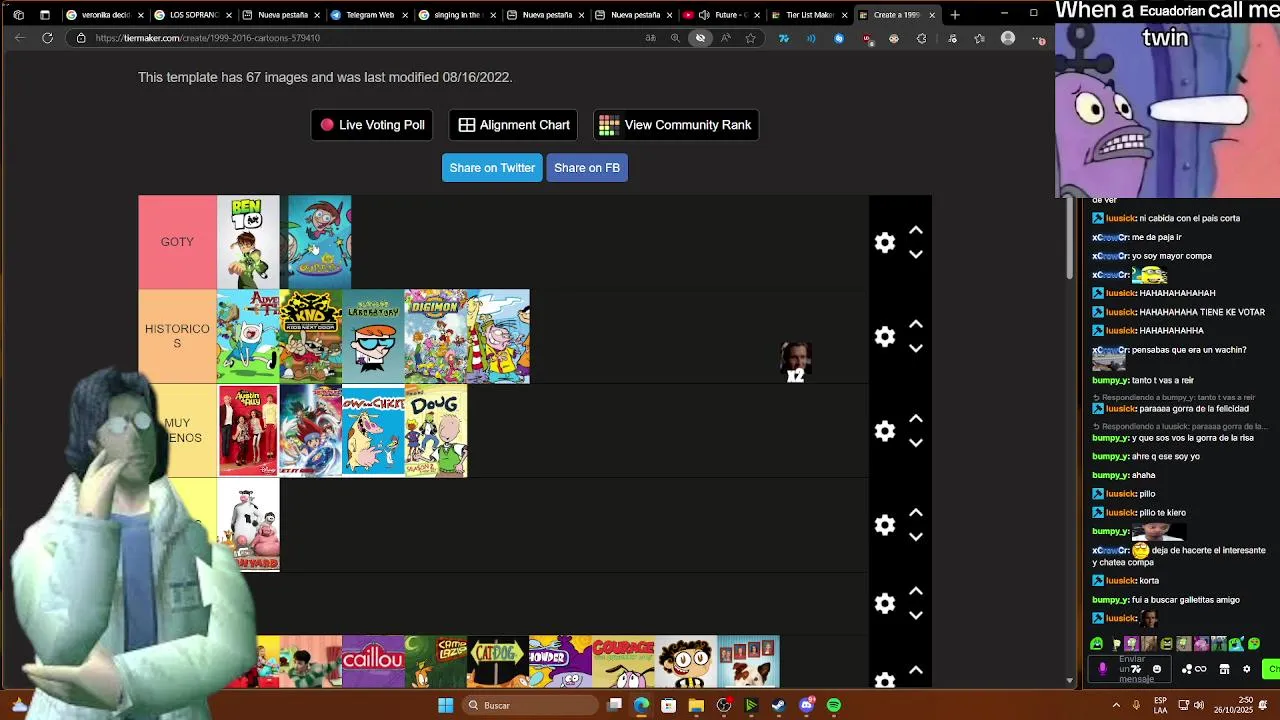Reload the page
This screenshot has width=1280, height=720.
point(47,38)
